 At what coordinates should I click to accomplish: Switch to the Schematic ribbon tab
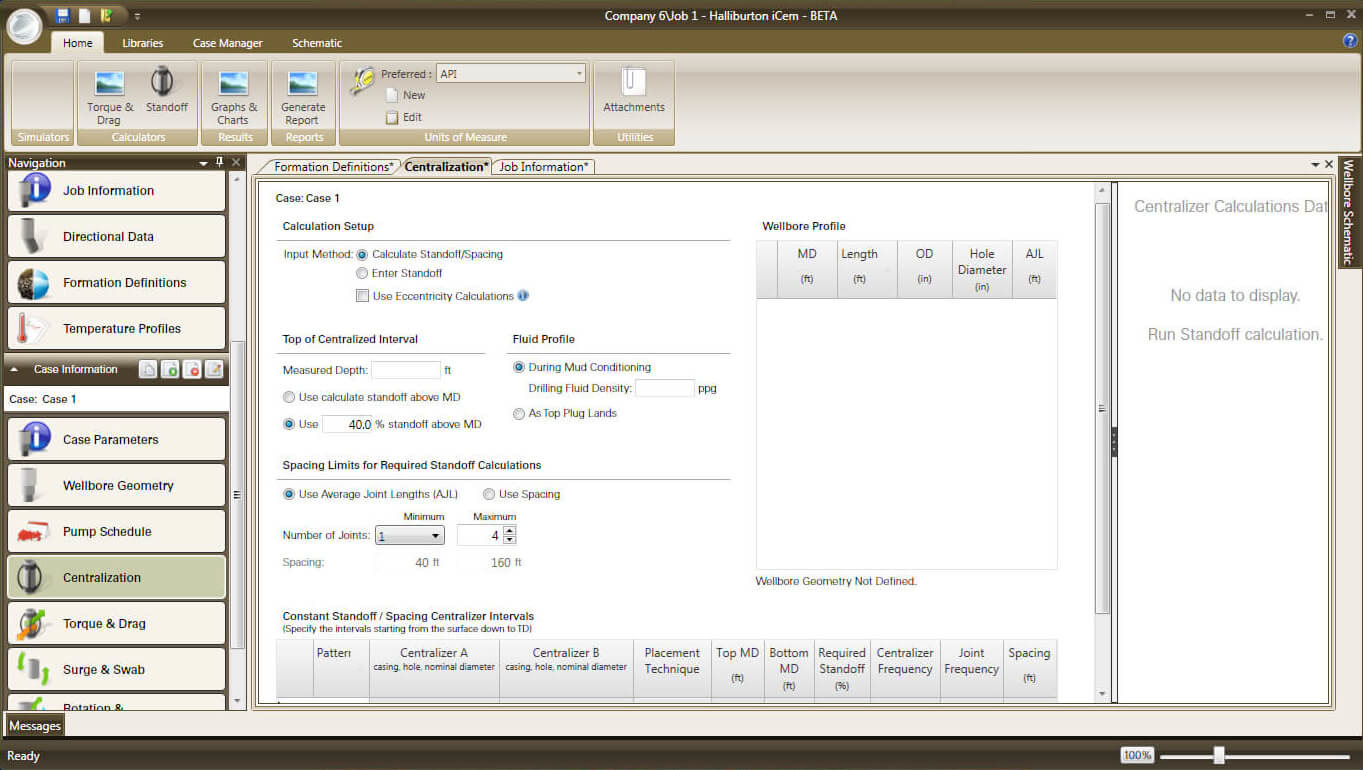click(x=317, y=43)
